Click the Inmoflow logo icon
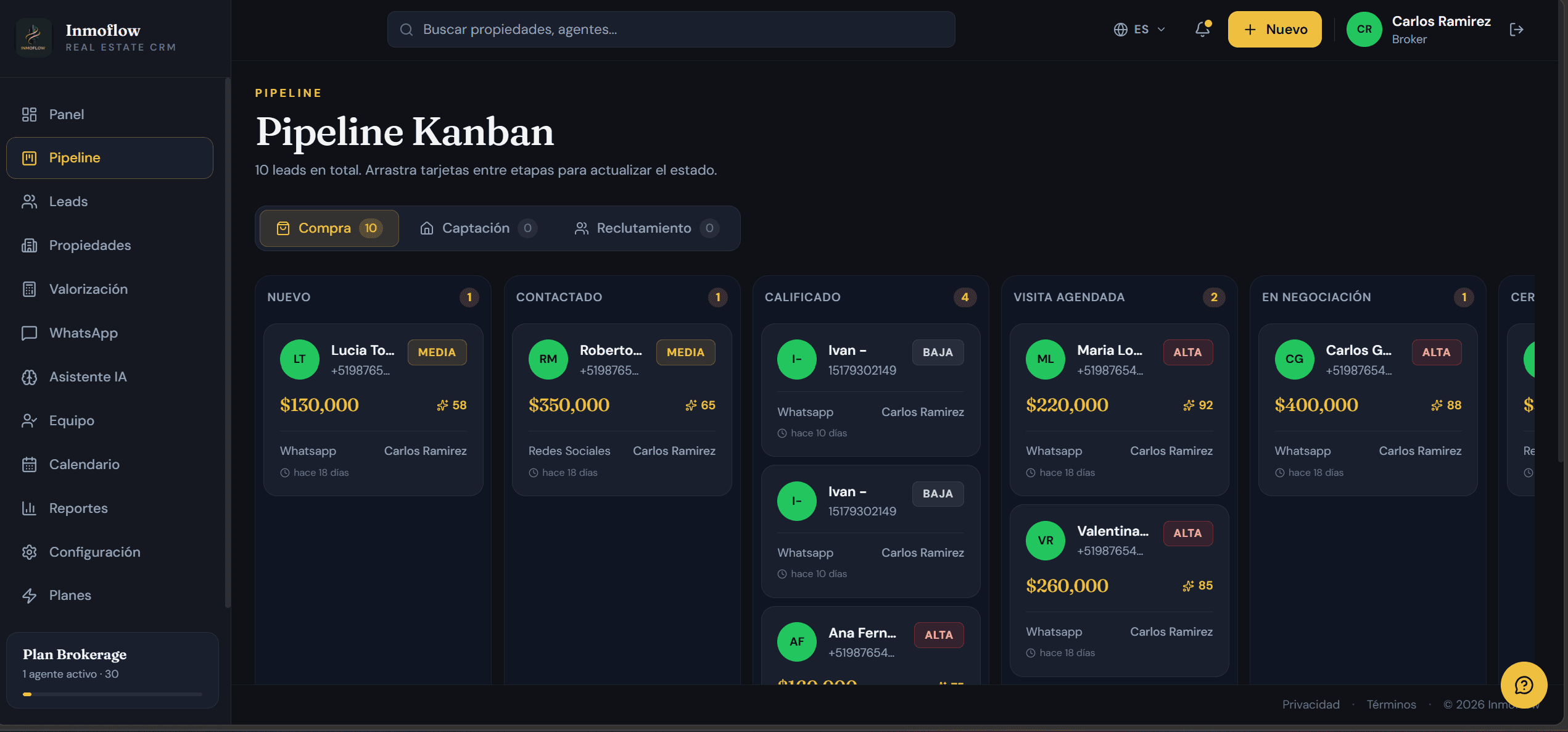 tap(33, 37)
